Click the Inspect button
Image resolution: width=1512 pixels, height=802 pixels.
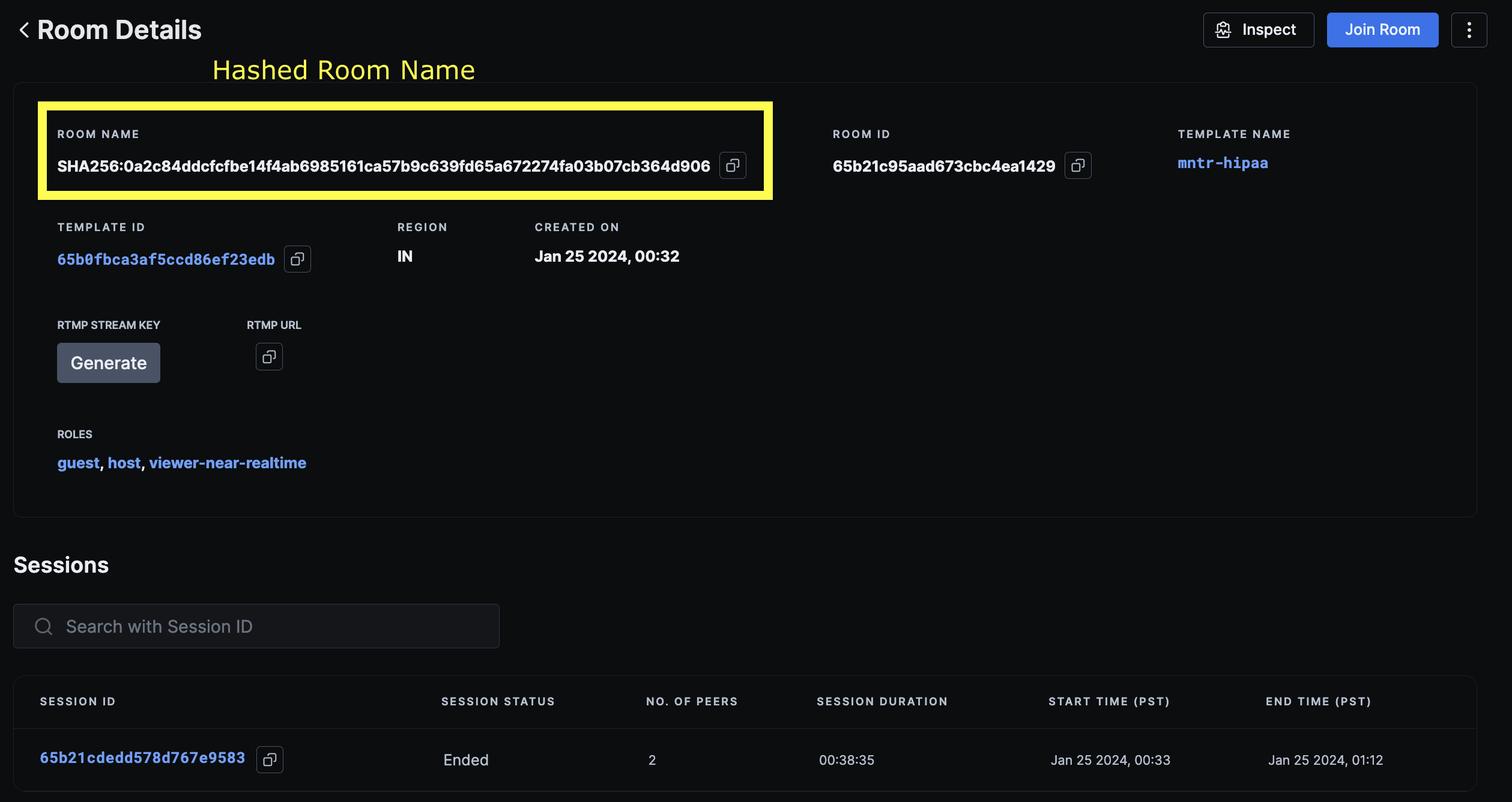pos(1258,30)
